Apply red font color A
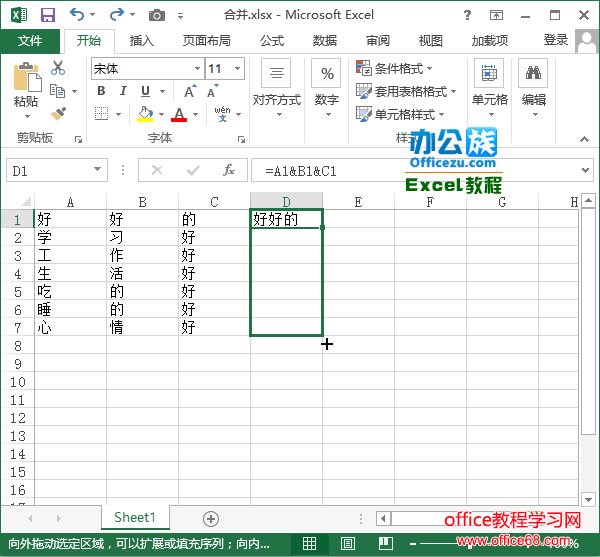This screenshot has height=557, width=600. pyautogui.click(x=179, y=114)
